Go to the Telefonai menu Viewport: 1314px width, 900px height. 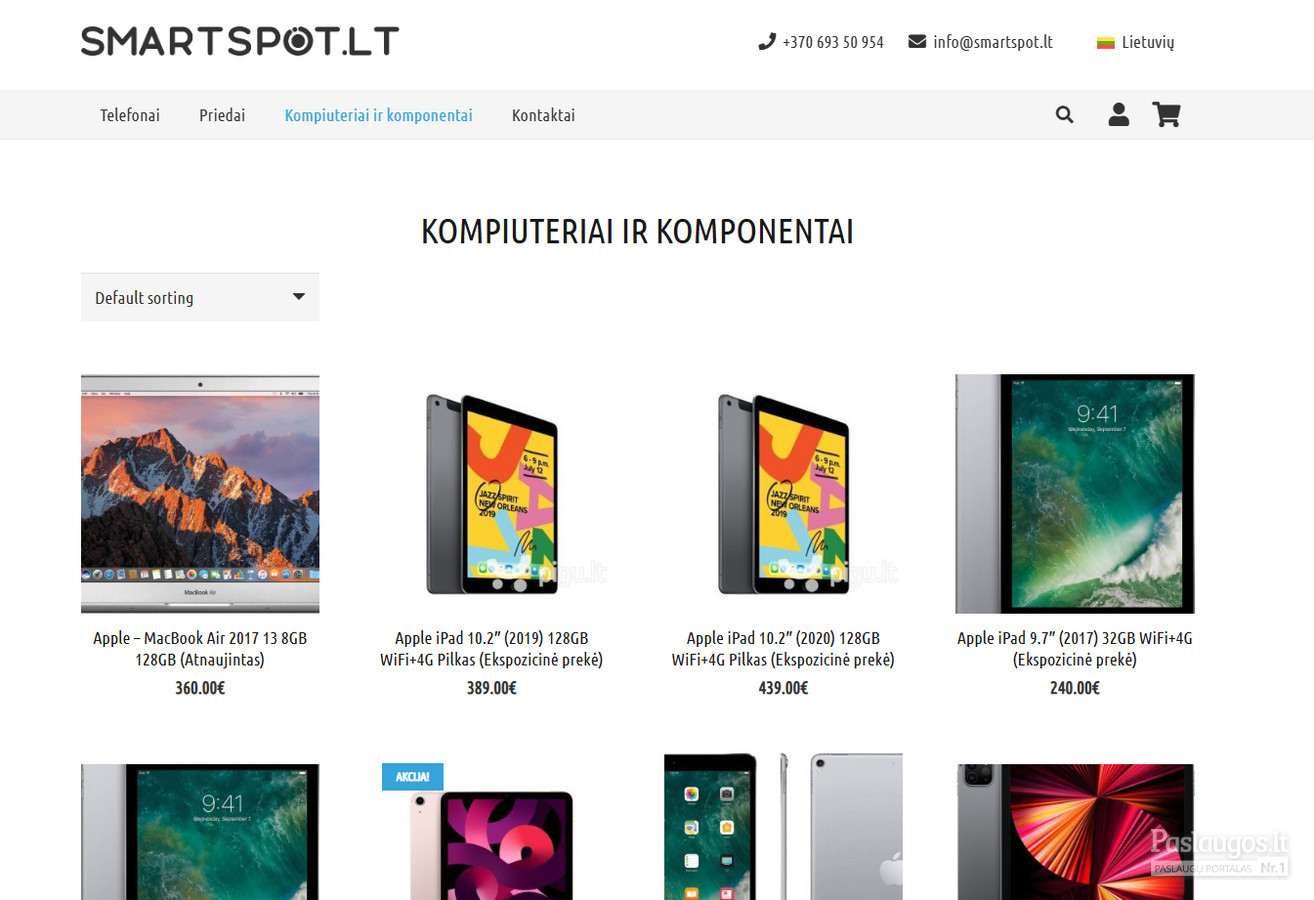coord(130,115)
